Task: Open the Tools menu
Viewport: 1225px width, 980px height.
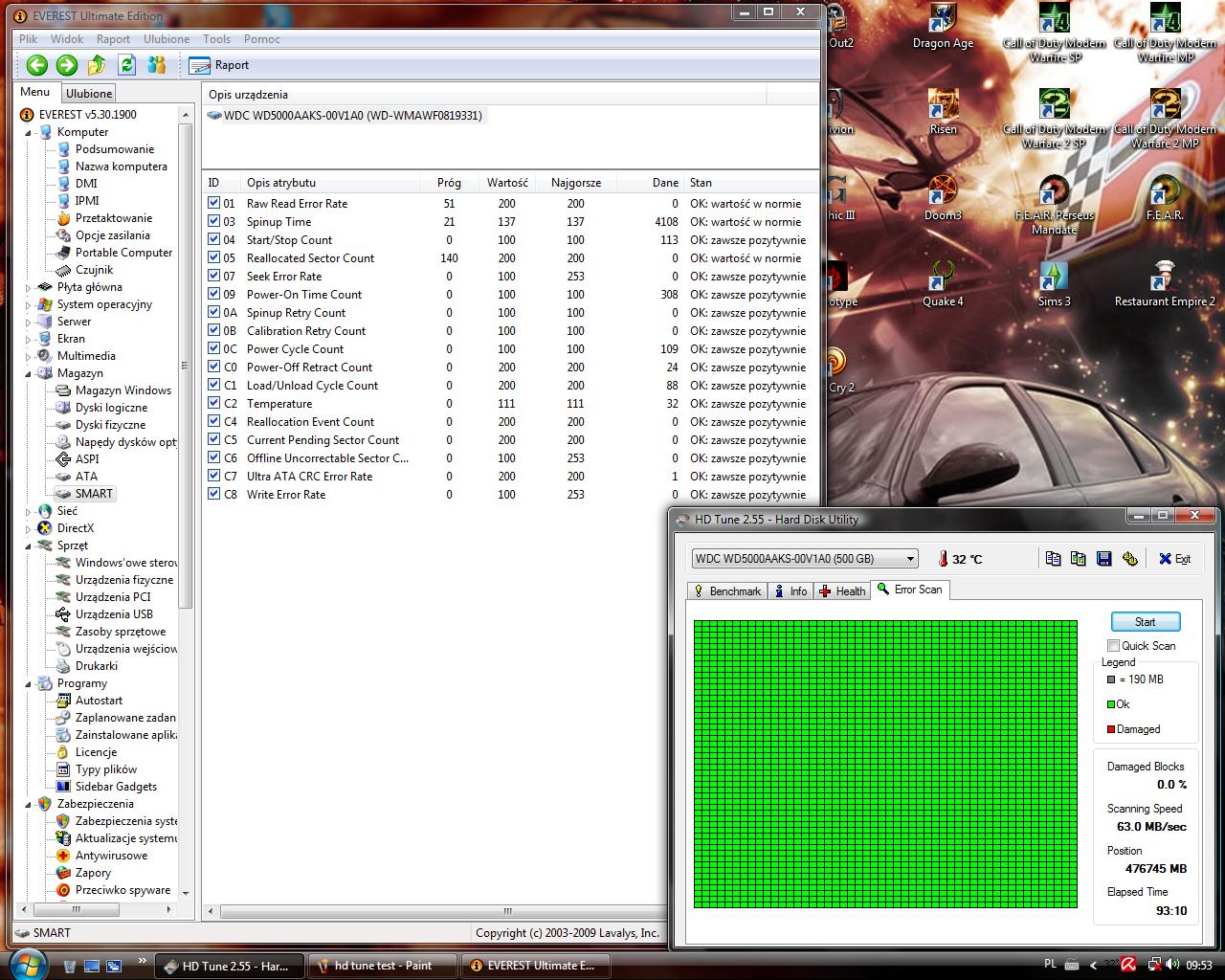Action: point(217,39)
